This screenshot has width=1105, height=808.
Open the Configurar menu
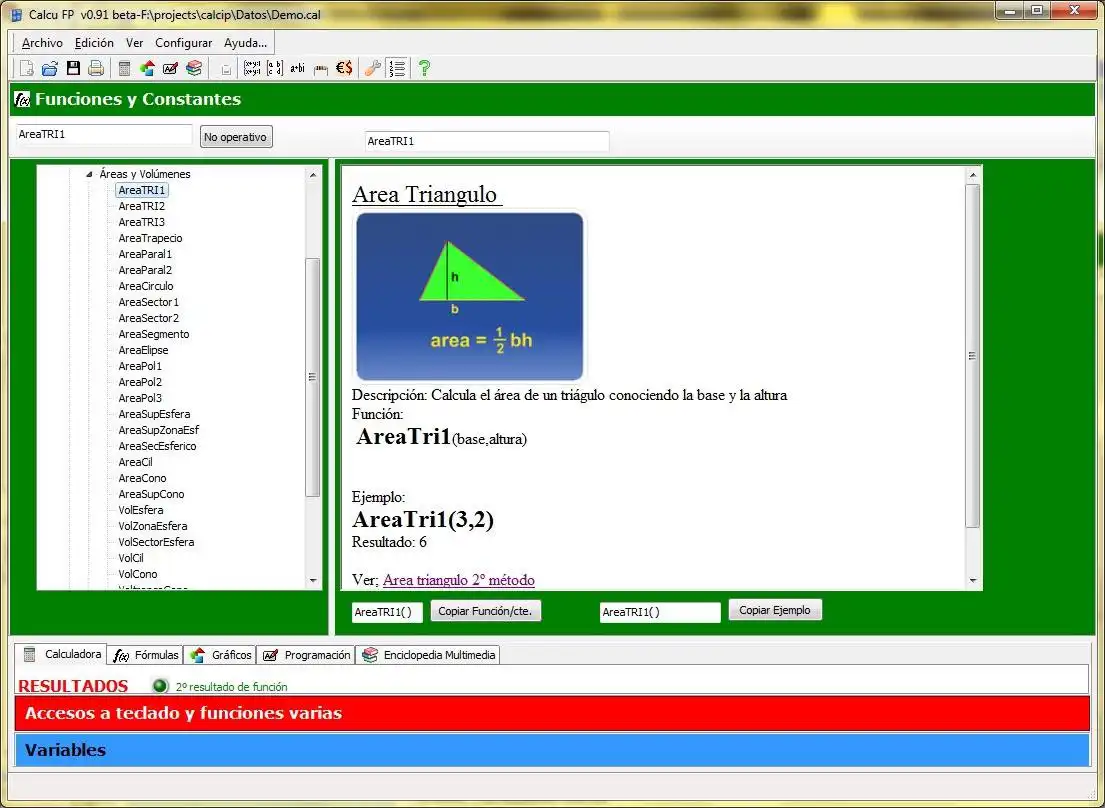coord(183,43)
